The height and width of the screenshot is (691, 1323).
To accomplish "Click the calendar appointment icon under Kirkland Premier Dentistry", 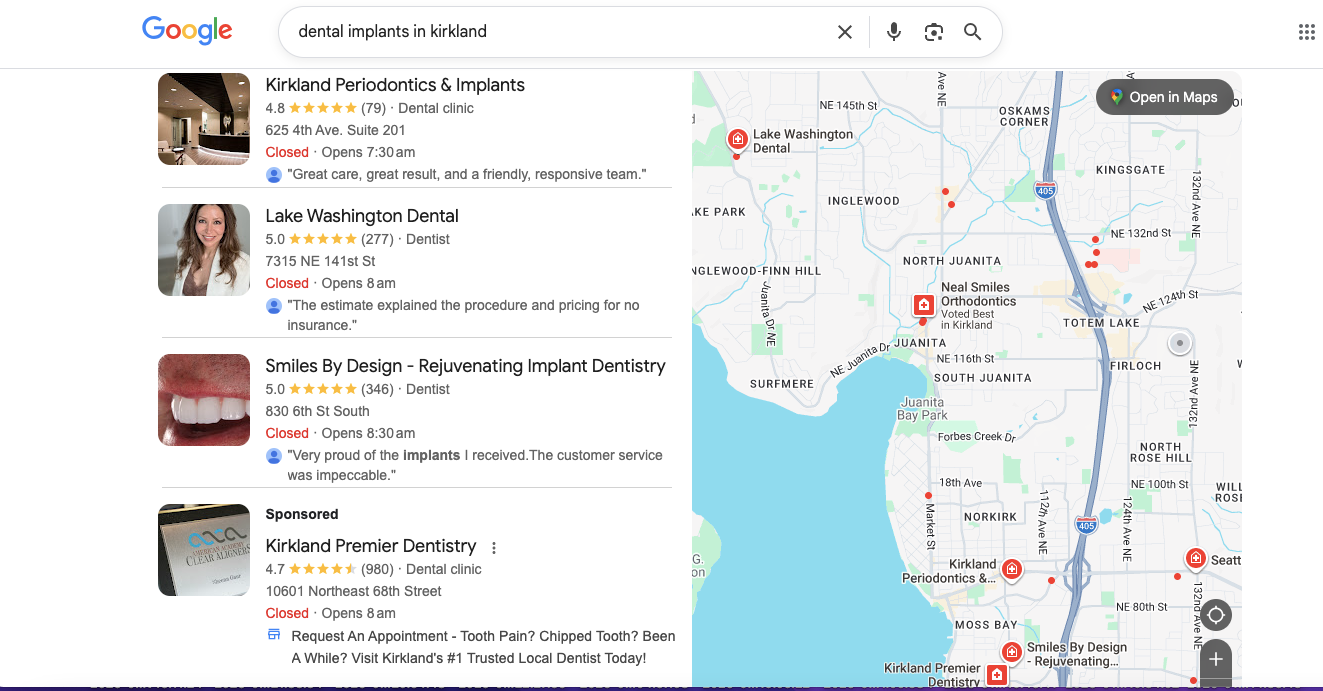I will [x=273, y=636].
